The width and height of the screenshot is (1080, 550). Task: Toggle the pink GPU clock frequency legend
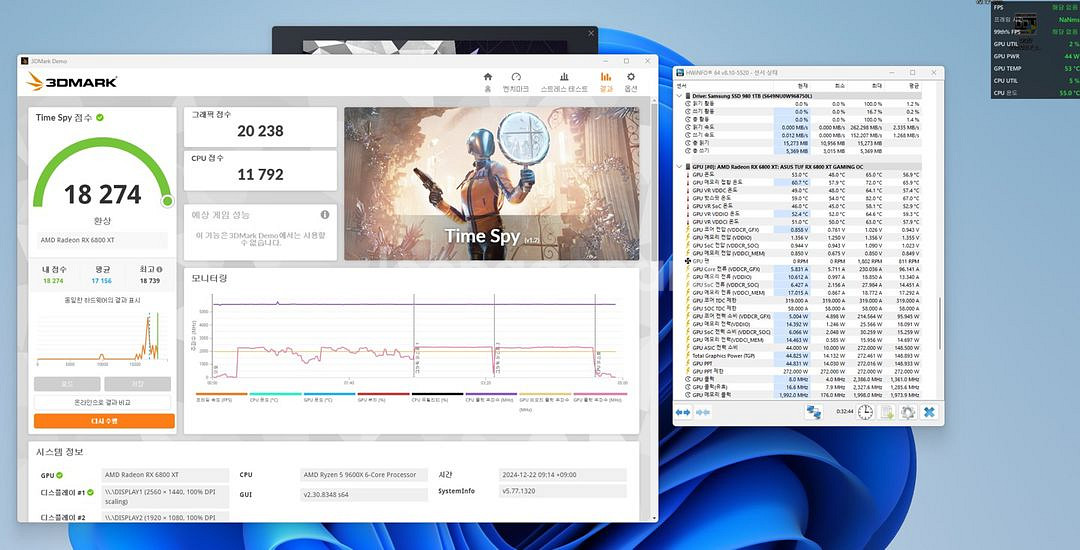coord(599,396)
